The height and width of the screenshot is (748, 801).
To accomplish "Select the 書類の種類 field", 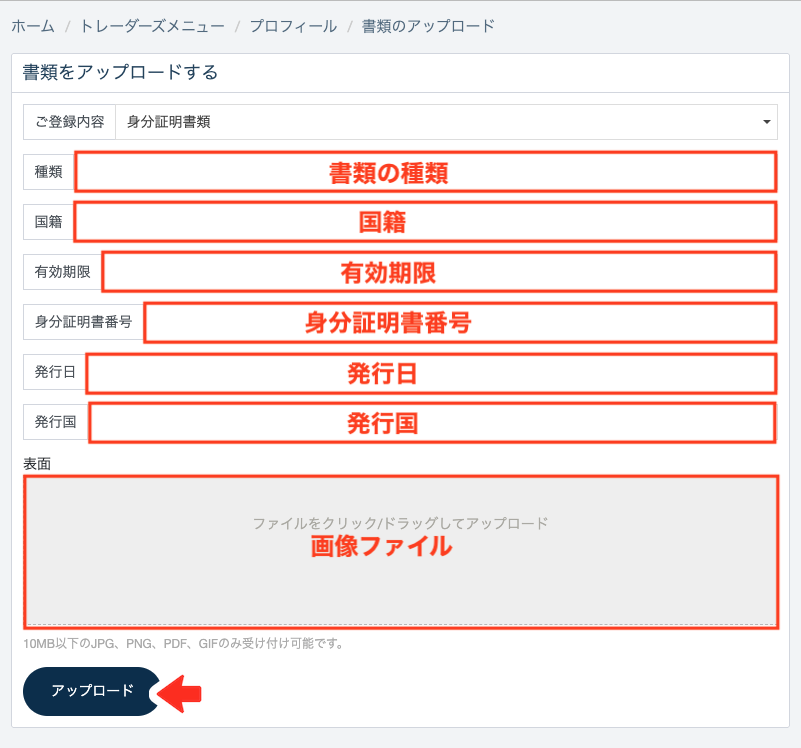I will [x=425, y=172].
